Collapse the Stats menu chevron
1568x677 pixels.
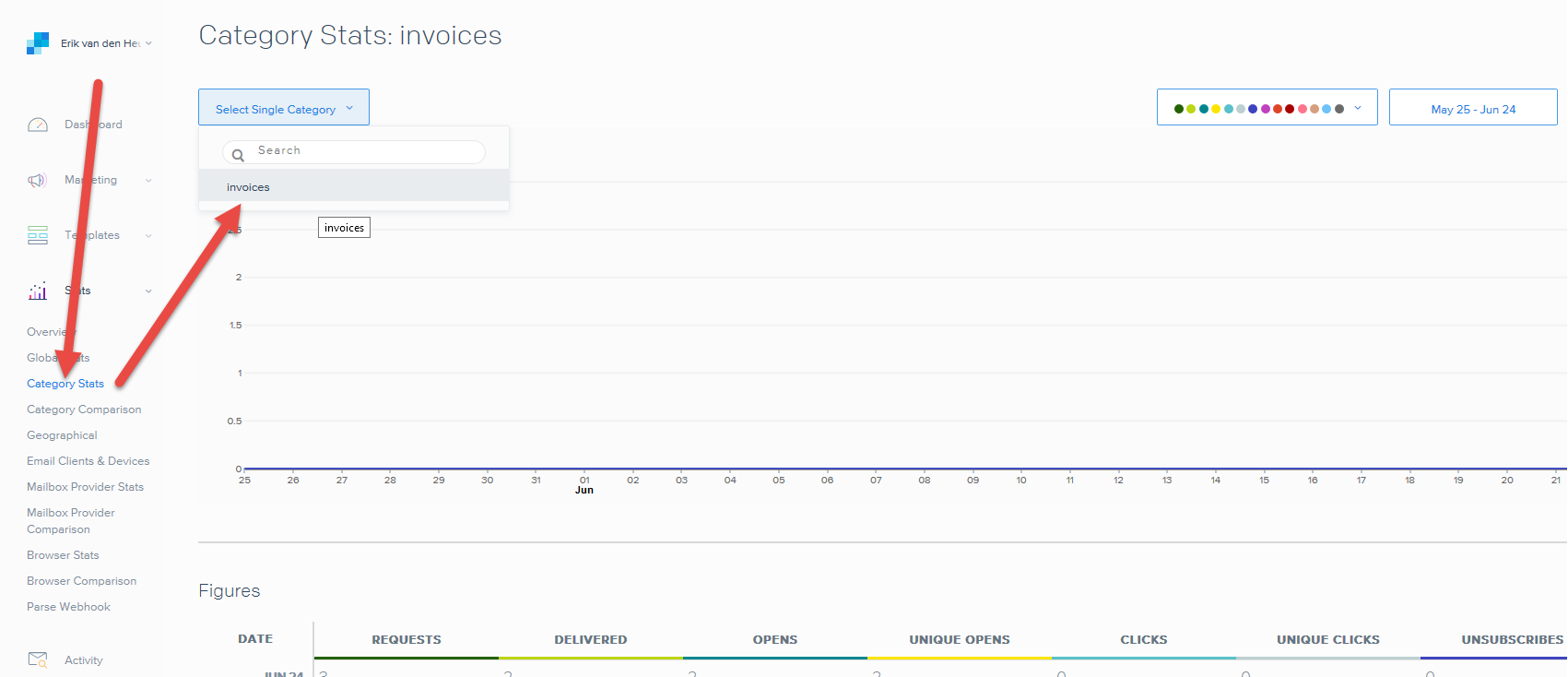(x=148, y=291)
